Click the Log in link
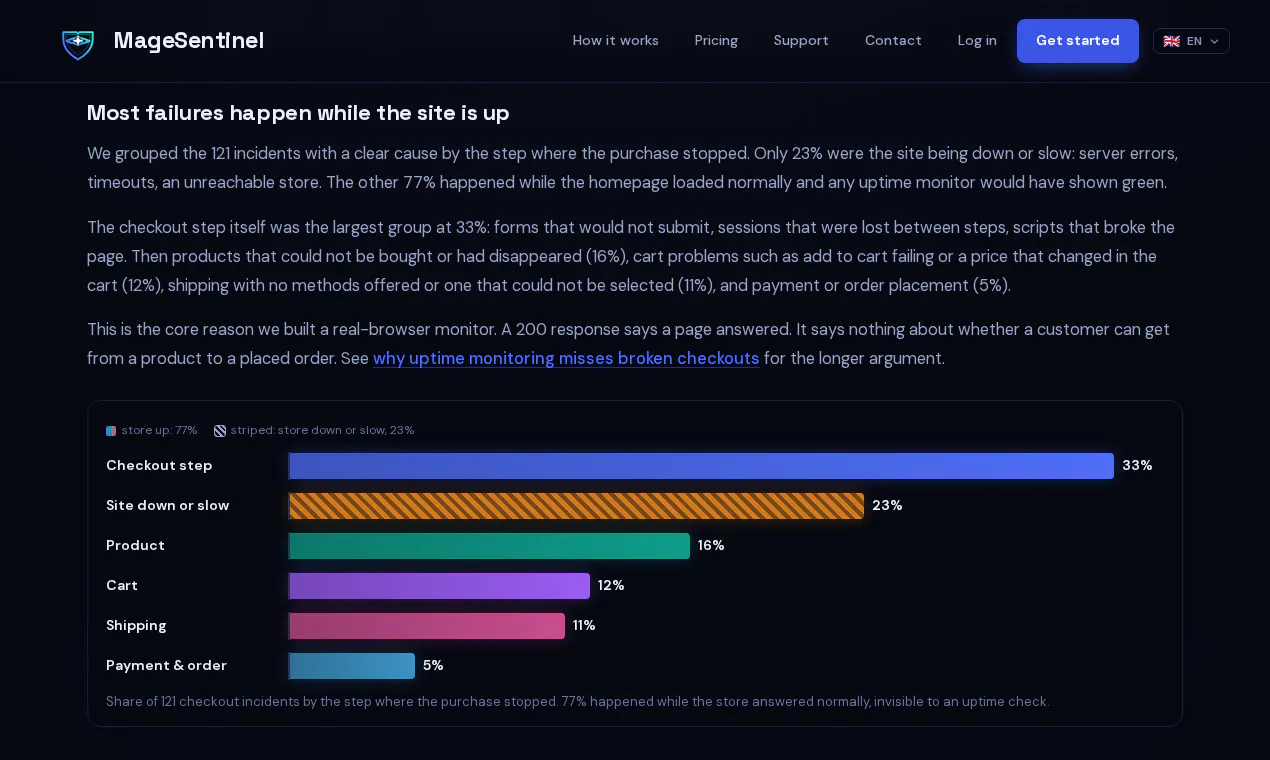The height and width of the screenshot is (760, 1270). [977, 40]
